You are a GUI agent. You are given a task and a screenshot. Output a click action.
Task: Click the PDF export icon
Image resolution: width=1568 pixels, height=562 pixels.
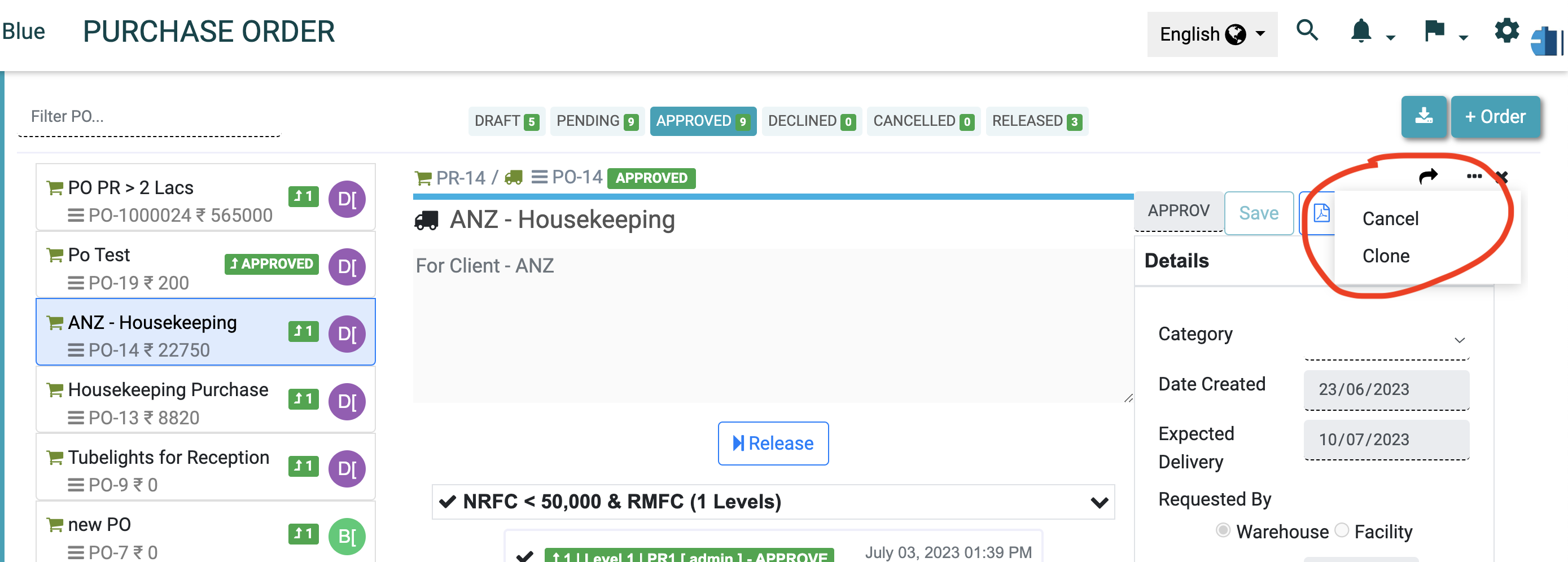[x=1321, y=213]
